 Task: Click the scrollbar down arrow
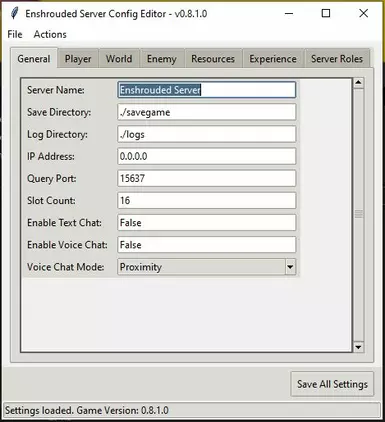[358, 347]
